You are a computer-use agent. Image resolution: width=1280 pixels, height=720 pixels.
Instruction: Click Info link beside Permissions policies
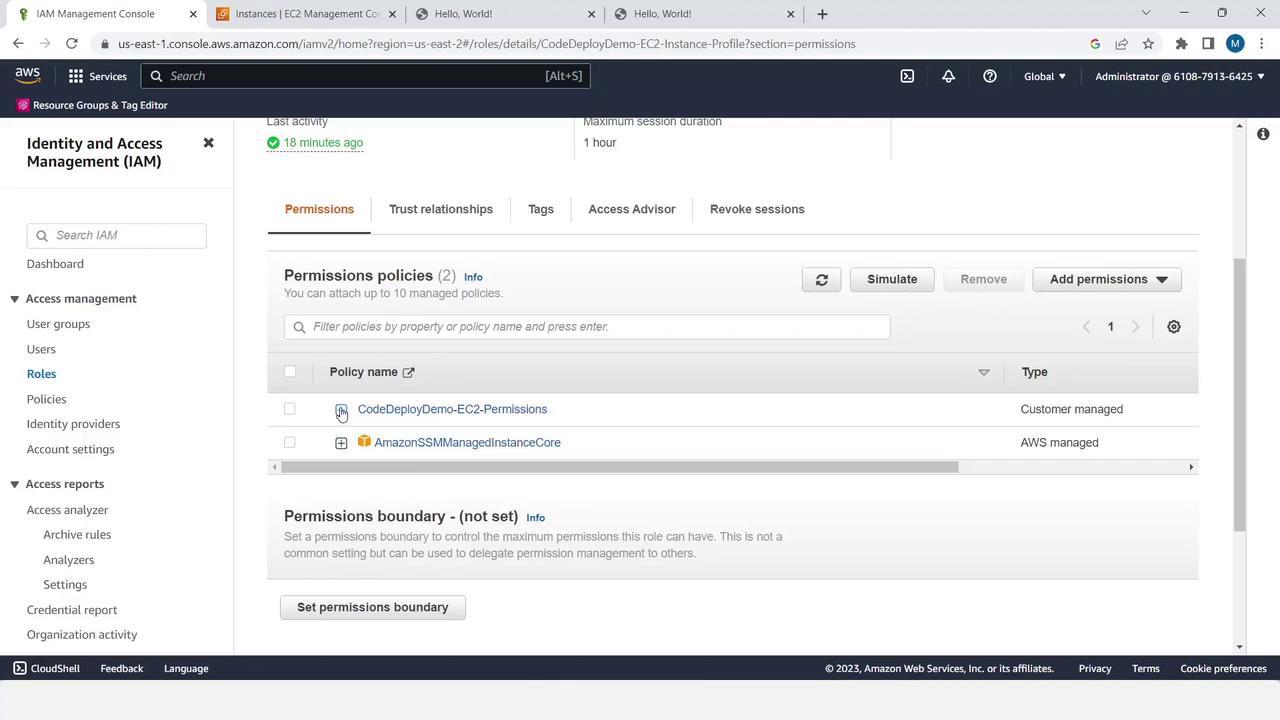[473, 277]
